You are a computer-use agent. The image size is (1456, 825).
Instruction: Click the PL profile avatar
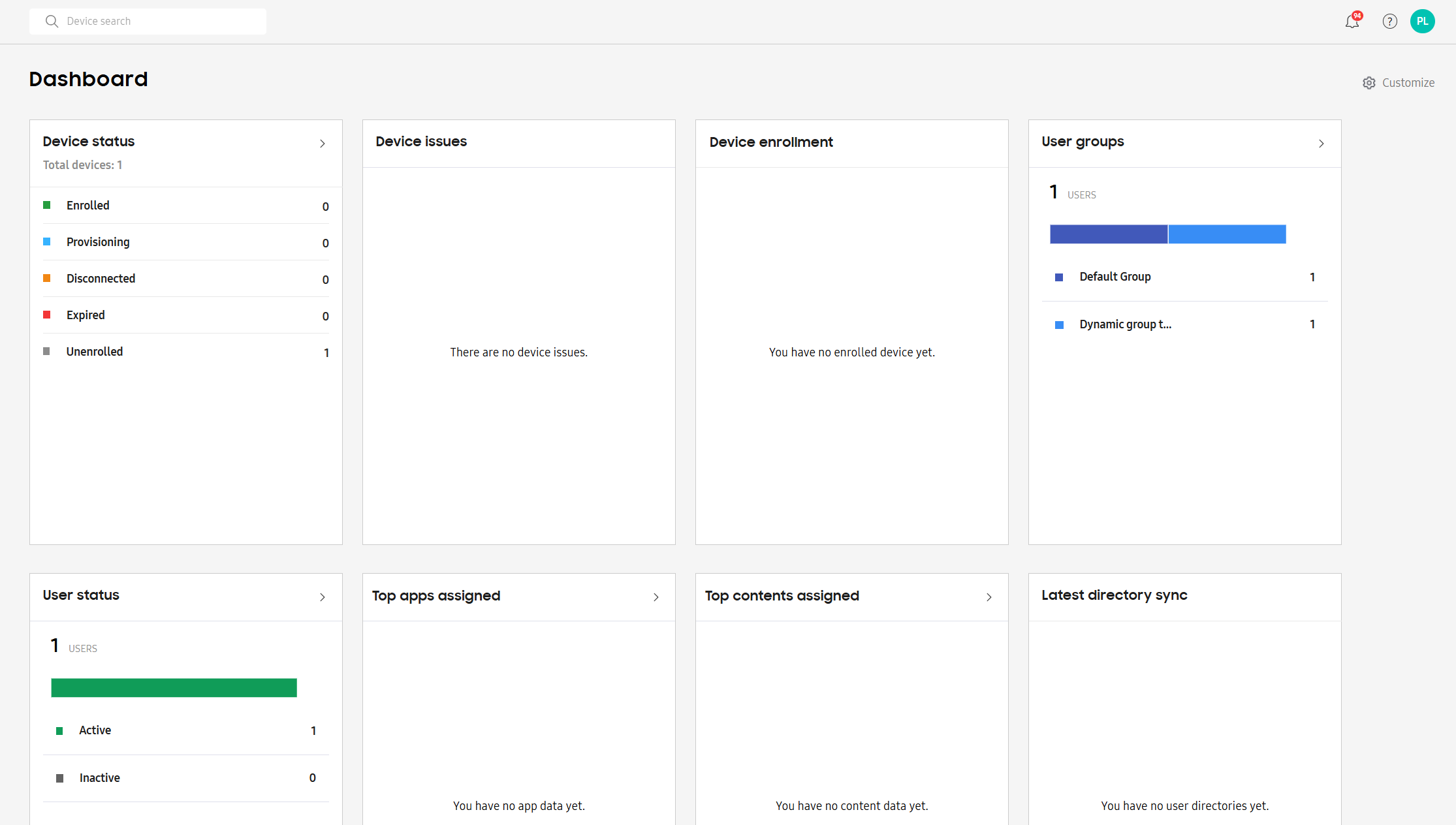tap(1423, 21)
